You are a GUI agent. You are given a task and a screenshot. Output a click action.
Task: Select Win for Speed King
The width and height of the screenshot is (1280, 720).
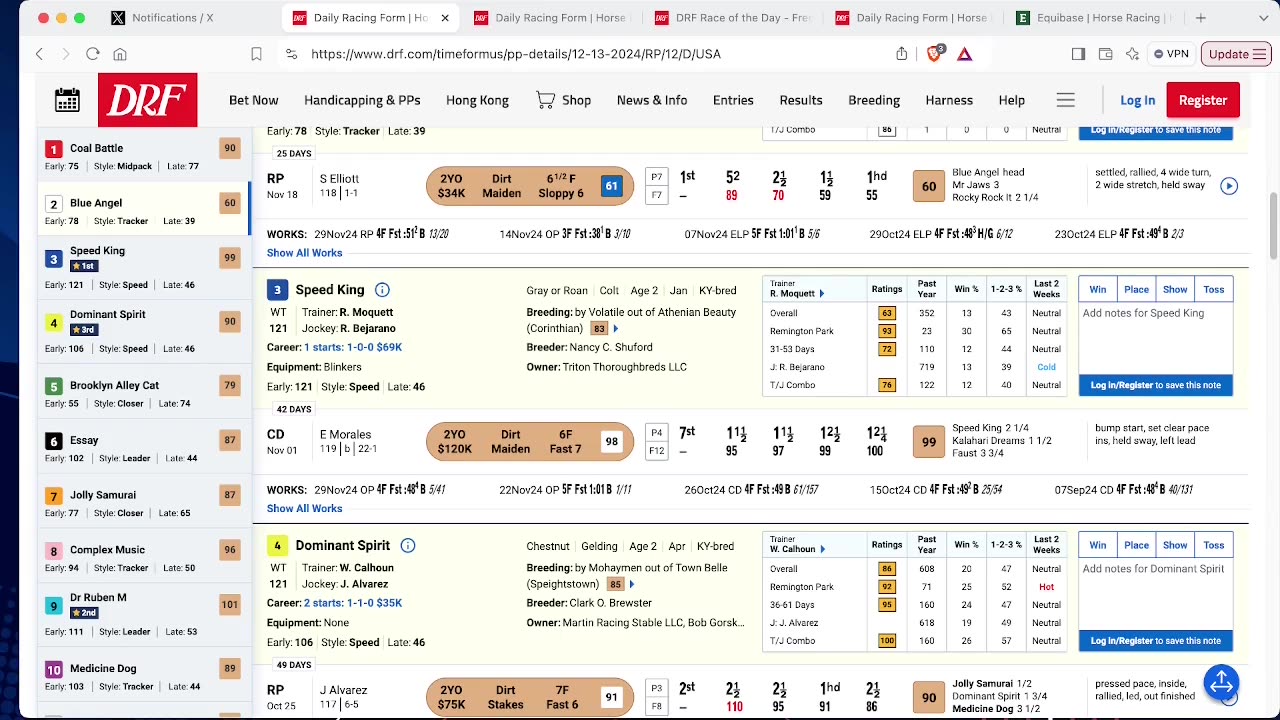(1098, 289)
